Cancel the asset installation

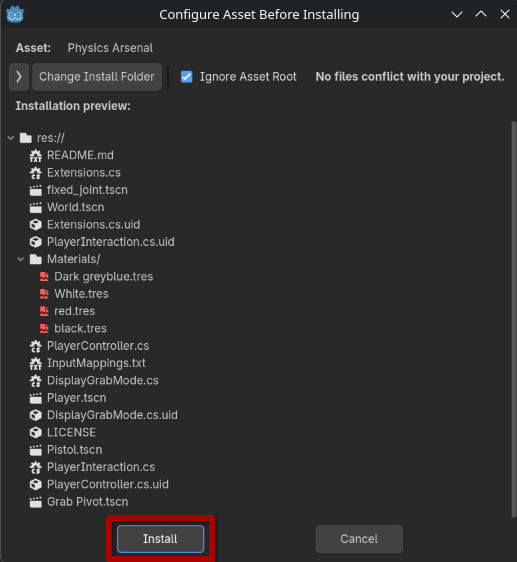[x=359, y=539]
